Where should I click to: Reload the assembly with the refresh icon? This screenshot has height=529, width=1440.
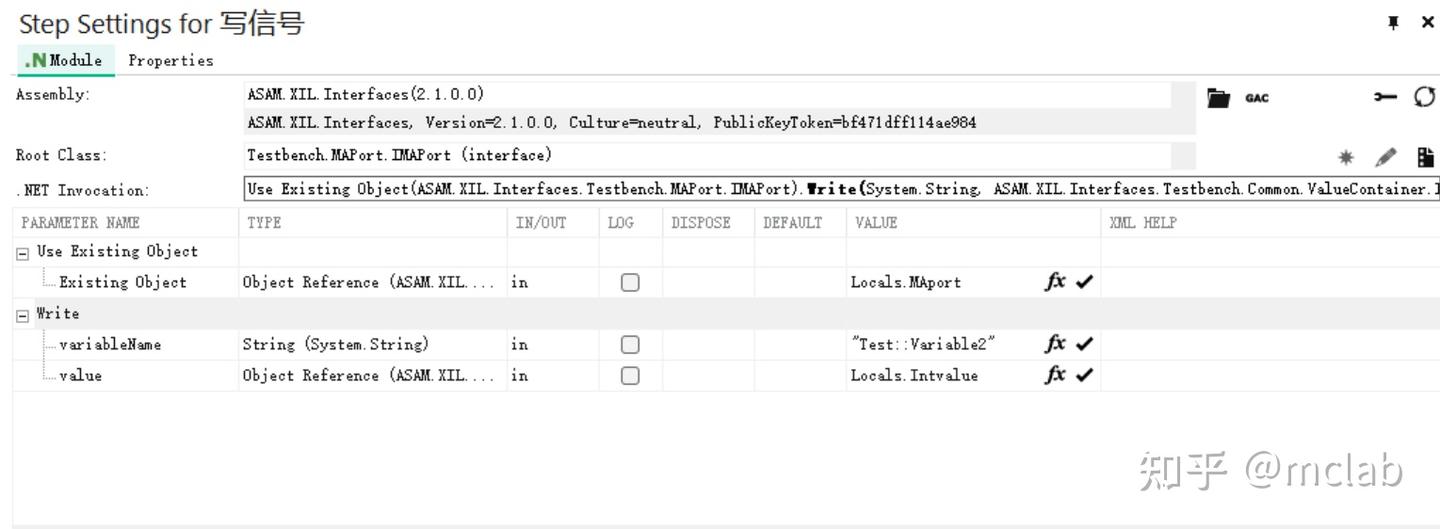1424,97
